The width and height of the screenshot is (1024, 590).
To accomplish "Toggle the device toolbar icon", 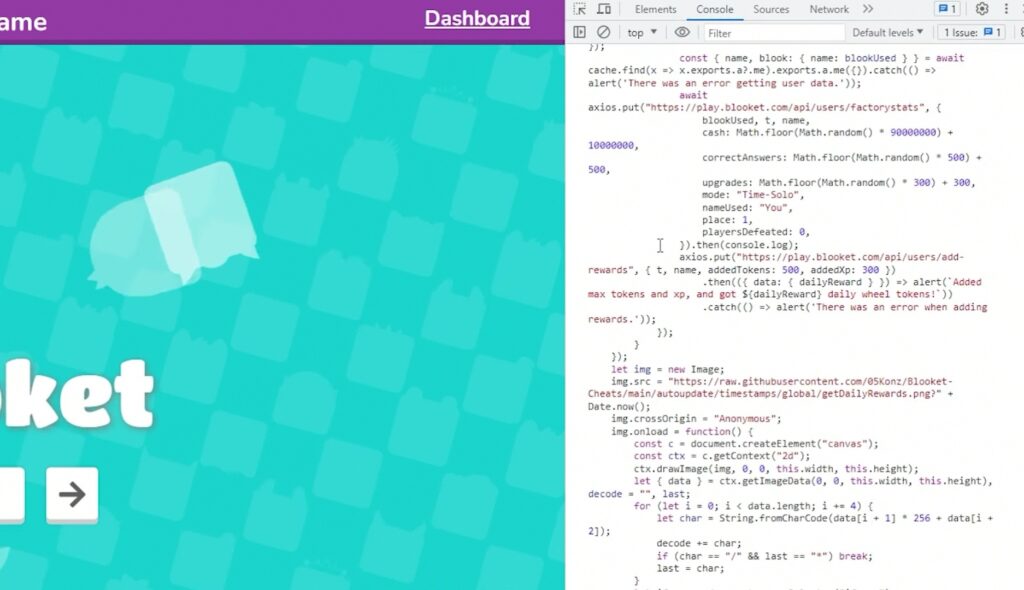I will coord(604,9).
